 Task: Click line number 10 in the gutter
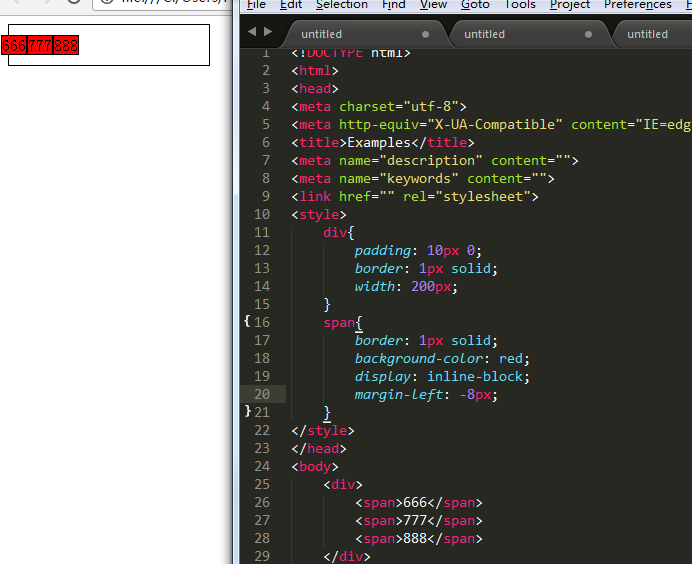pos(262,214)
